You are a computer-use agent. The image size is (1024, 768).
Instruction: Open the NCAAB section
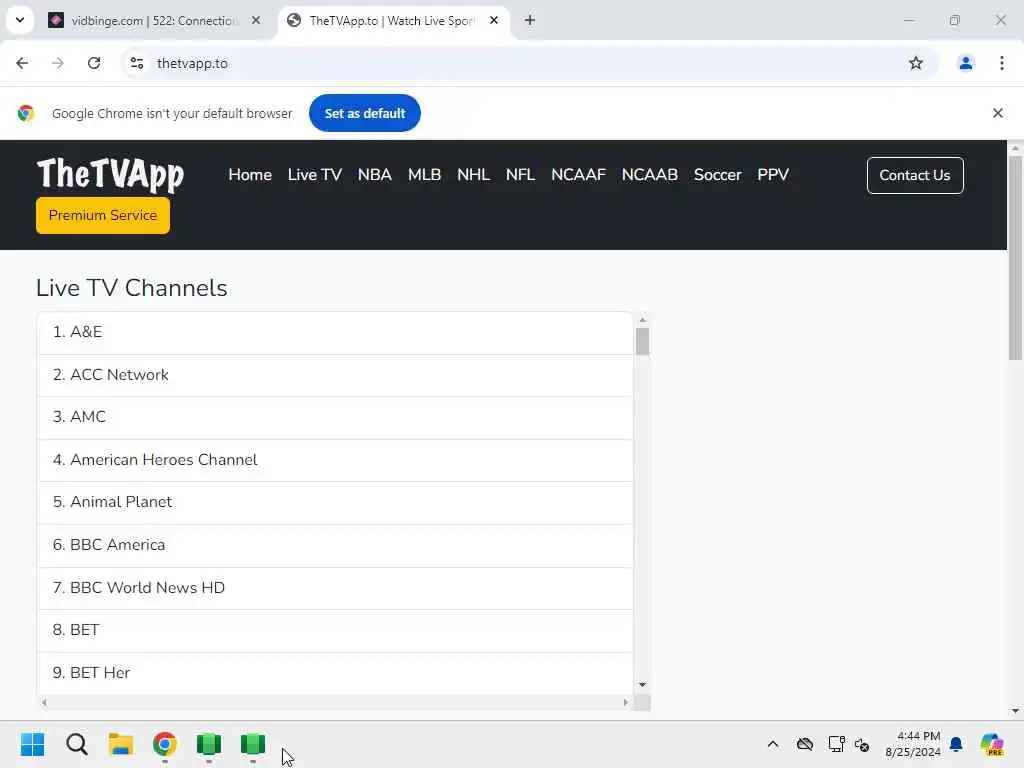click(x=650, y=175)
